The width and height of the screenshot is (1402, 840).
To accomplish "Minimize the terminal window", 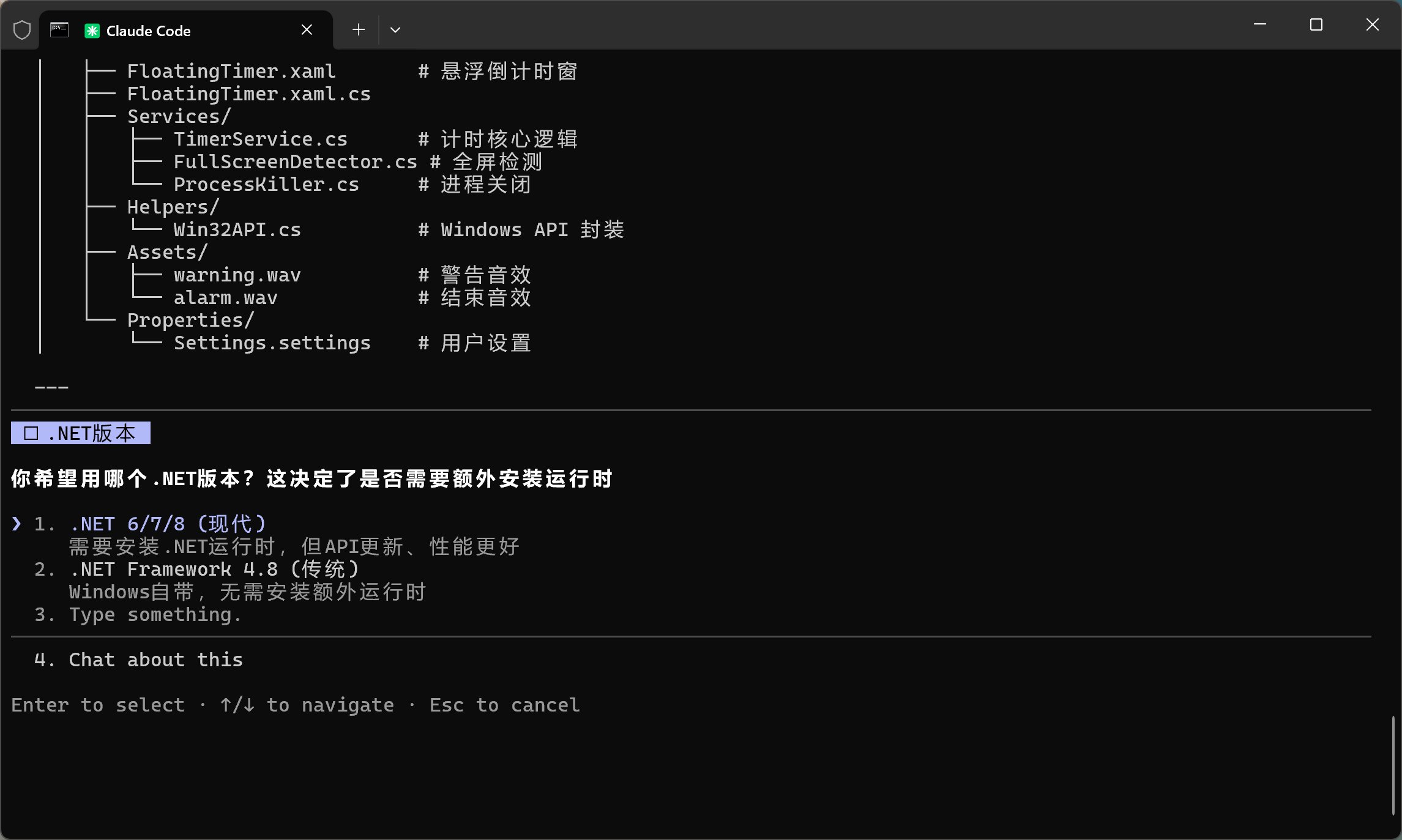I will pyautogui.click(x=1260, y=24).
